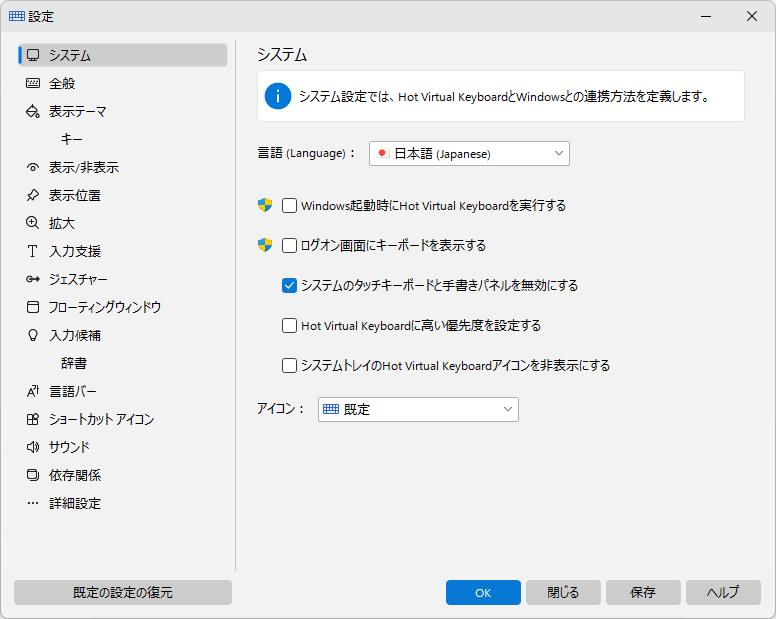Click the Japanese flag icon in language box
The width and height of the screenshot is (776, 619).
click(x=382, y=153)
